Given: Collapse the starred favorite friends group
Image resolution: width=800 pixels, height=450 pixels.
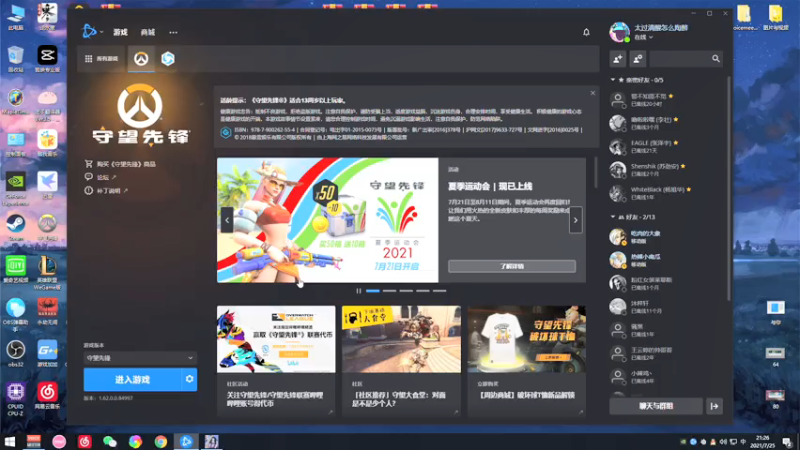Looking at the screenshot, I should tap(613, 80).
